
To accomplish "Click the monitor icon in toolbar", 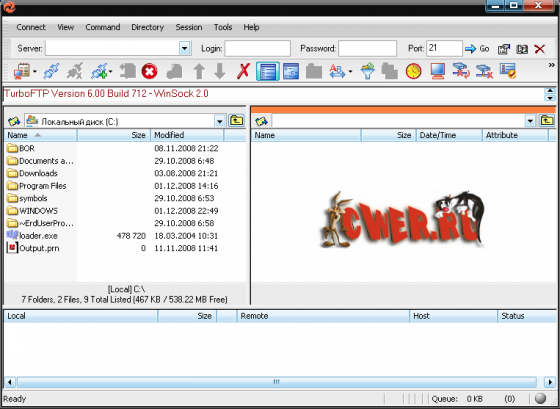I will coord(438,71).
